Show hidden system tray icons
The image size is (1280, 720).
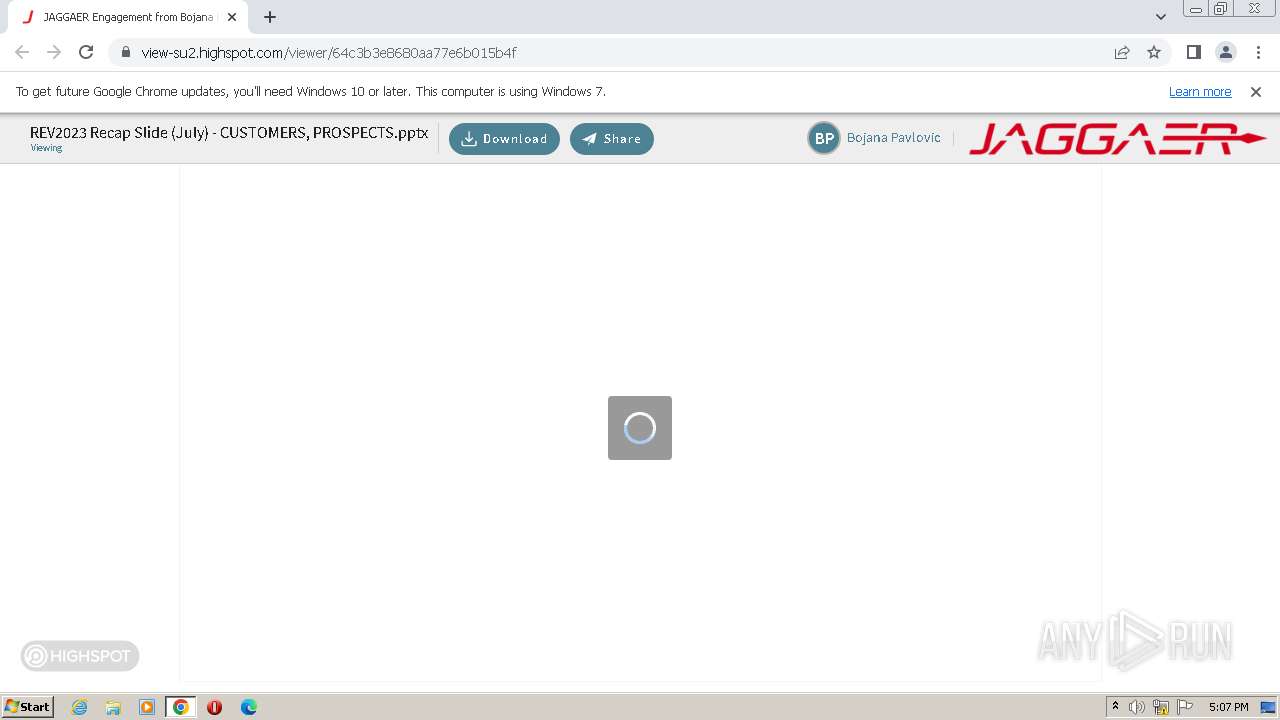(1115, 707)
